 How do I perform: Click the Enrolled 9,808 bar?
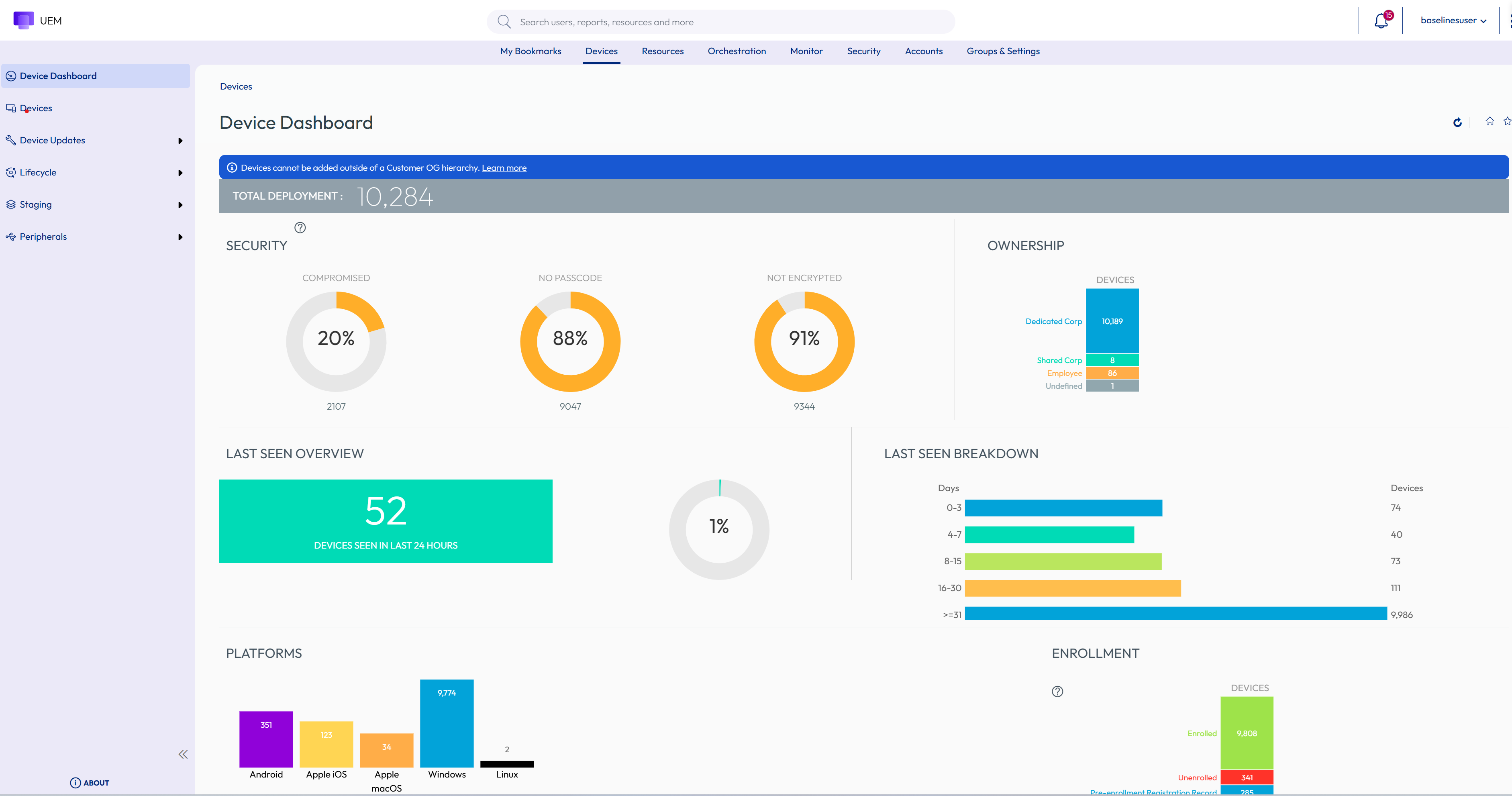tap(1247, 733)
